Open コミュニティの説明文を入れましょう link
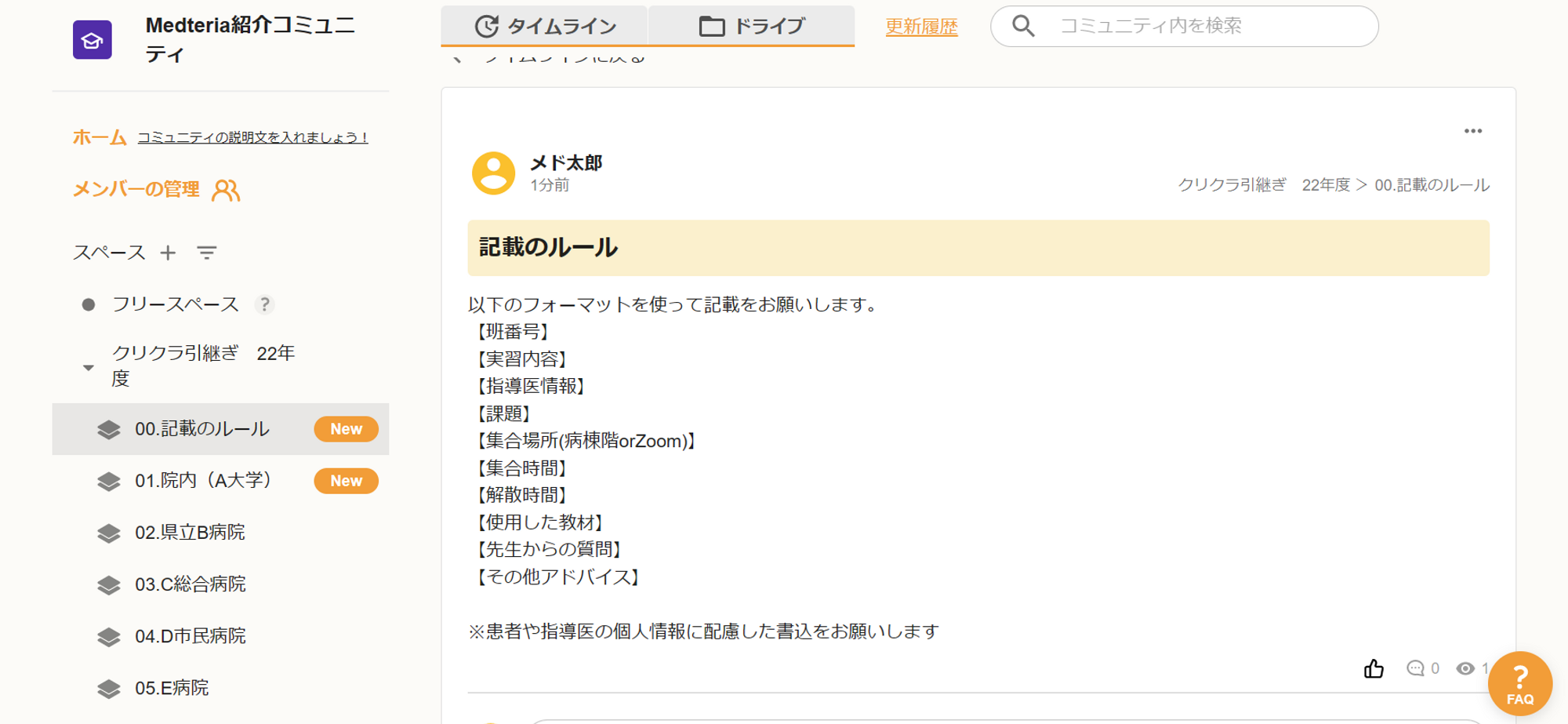1568x724 pixels. pyautogui.click(x=252, y=137)
